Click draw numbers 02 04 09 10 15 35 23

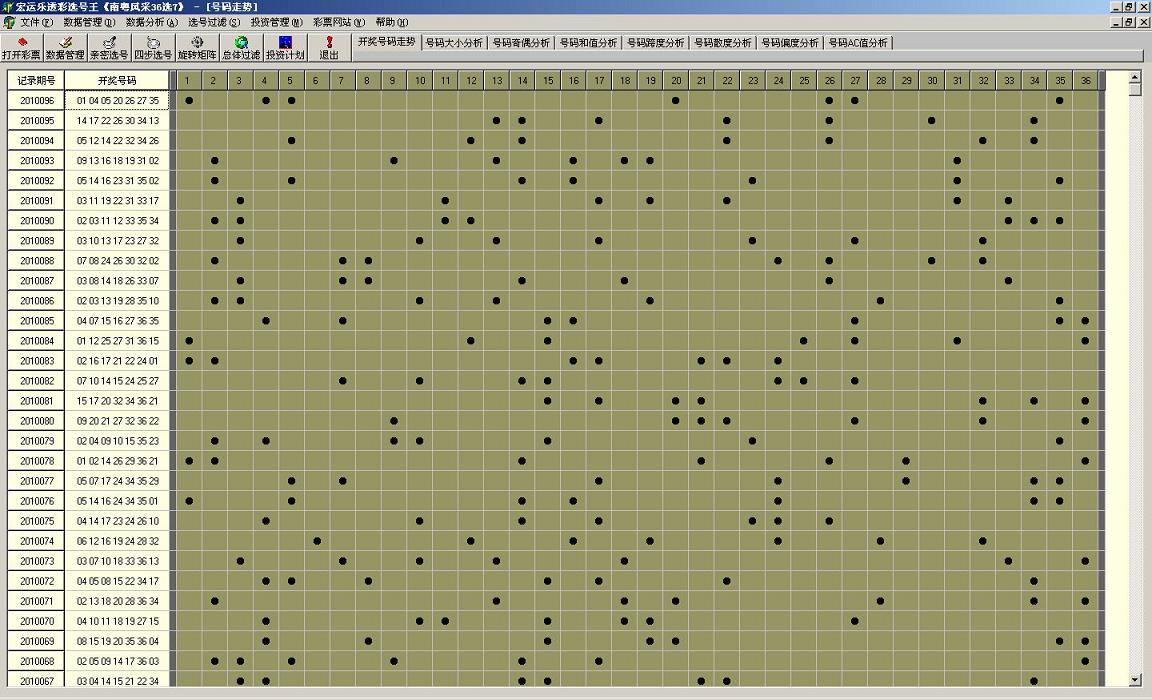point(117,441)
